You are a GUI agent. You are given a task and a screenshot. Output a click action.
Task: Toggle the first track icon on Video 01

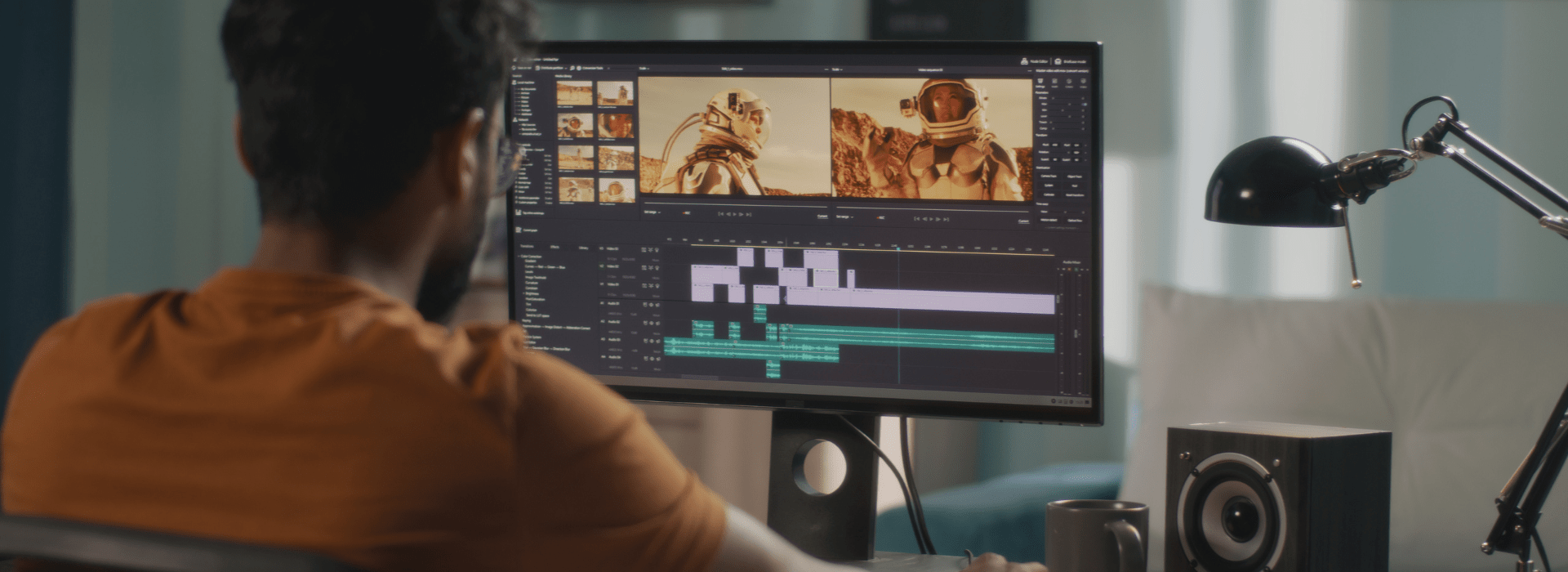click(x=644, y=249)
